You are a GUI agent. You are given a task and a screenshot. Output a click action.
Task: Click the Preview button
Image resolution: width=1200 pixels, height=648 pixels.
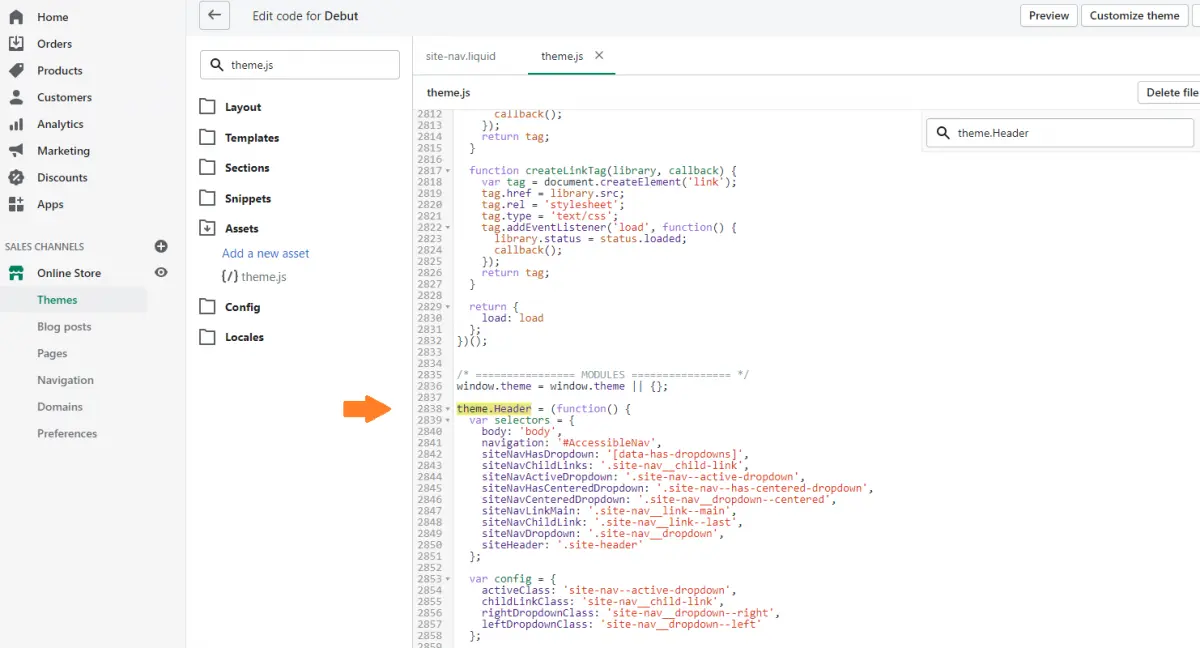pos(1048,15)
